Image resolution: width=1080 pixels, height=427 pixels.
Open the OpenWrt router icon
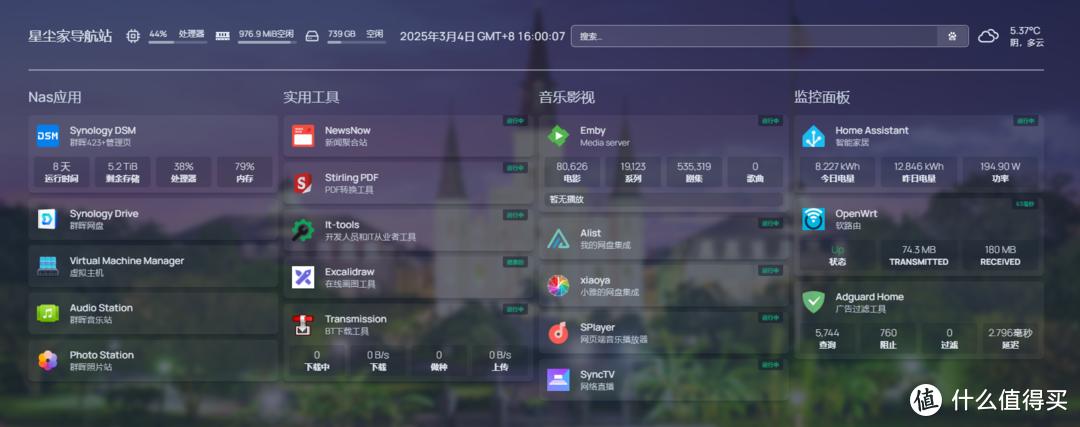813,219
